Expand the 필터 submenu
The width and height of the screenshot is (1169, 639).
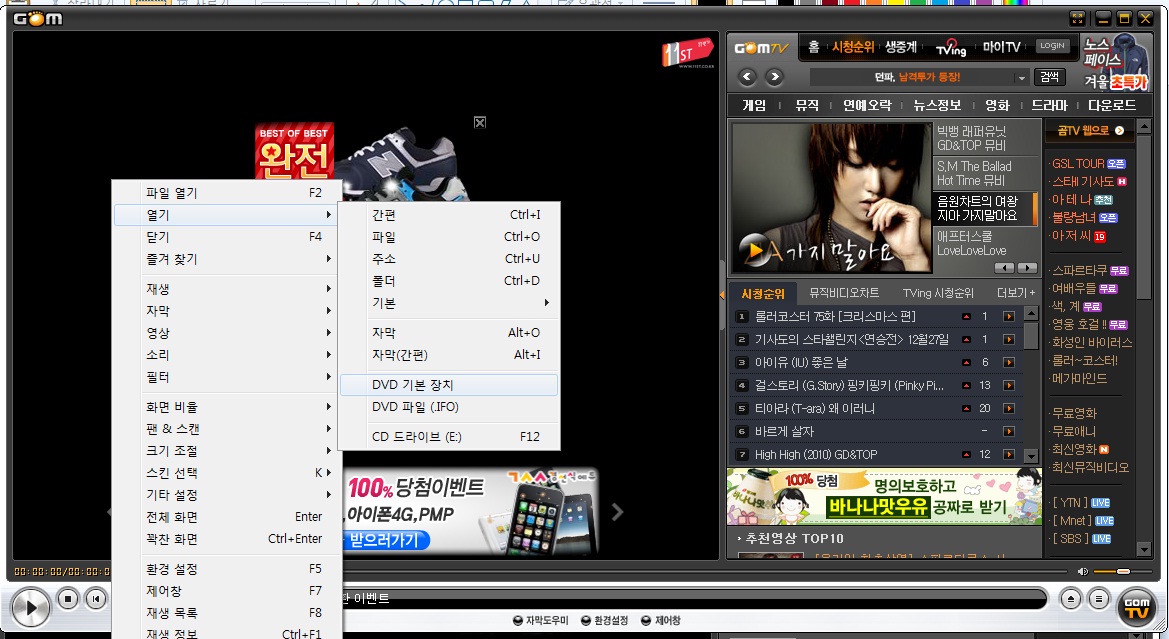[x=229, y=377]
